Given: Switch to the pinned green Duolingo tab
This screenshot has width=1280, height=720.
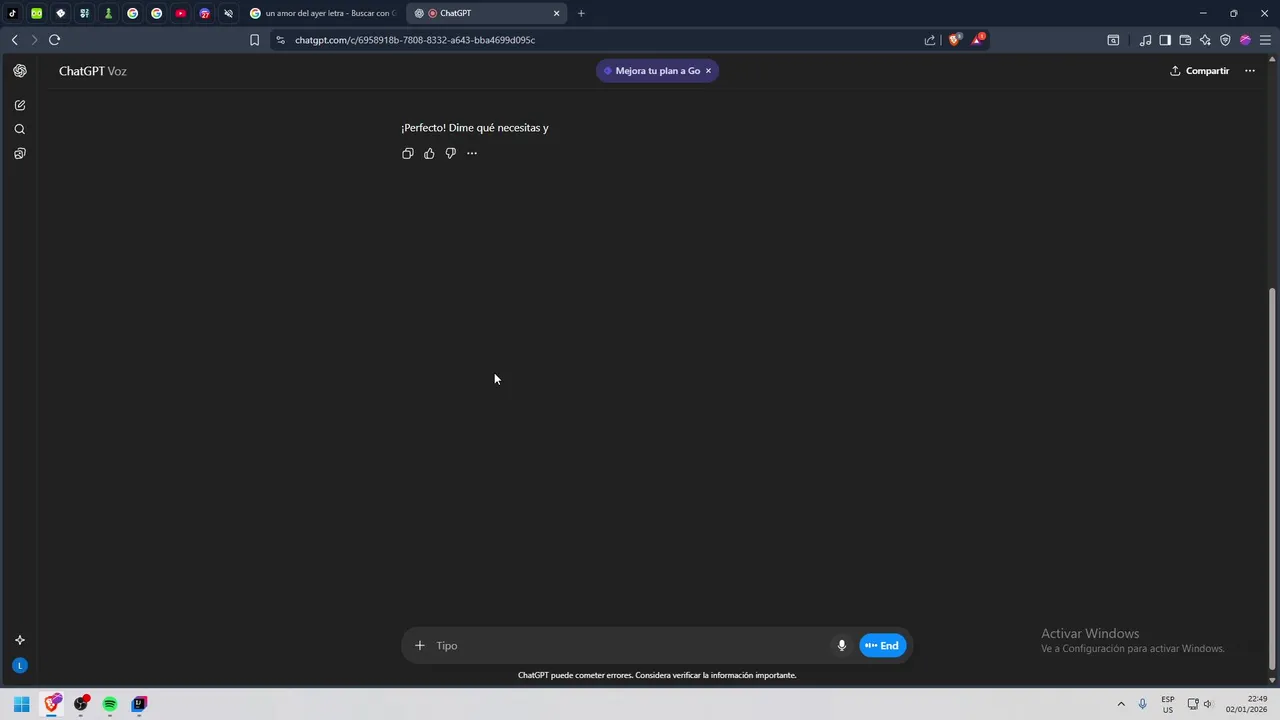Looking at the screenshot, I should point(36,13).
